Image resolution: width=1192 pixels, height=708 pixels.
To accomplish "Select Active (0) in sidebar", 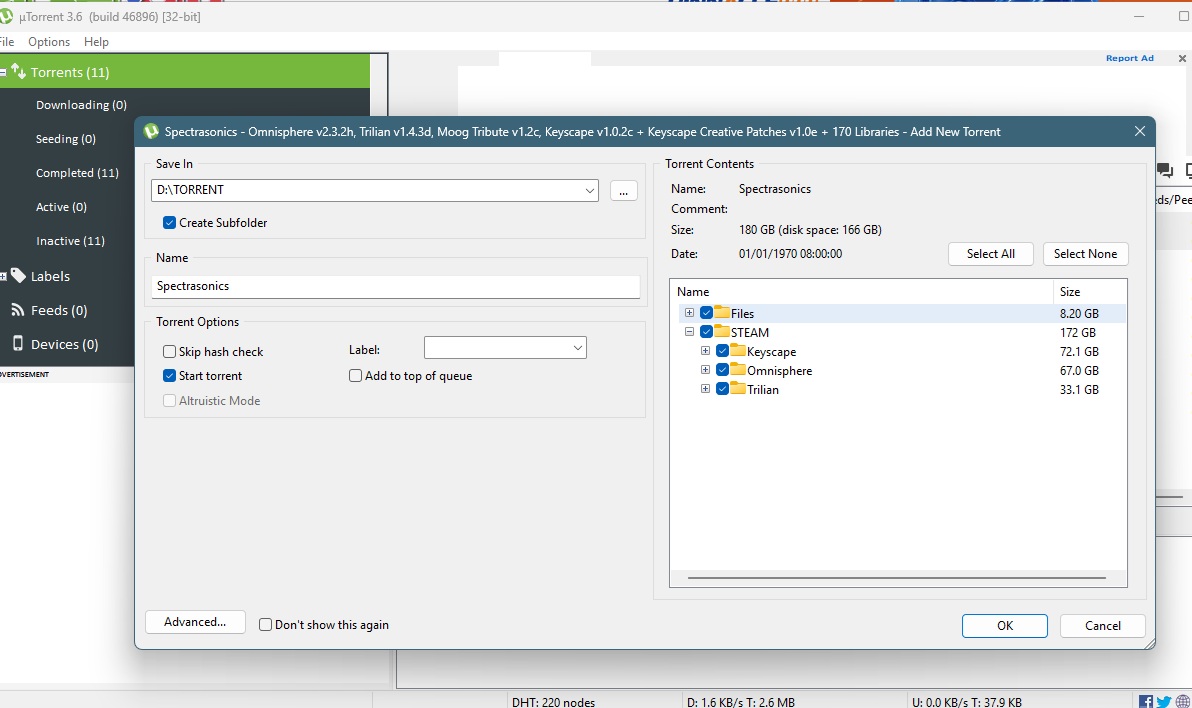I will click(x=61, y=207).
